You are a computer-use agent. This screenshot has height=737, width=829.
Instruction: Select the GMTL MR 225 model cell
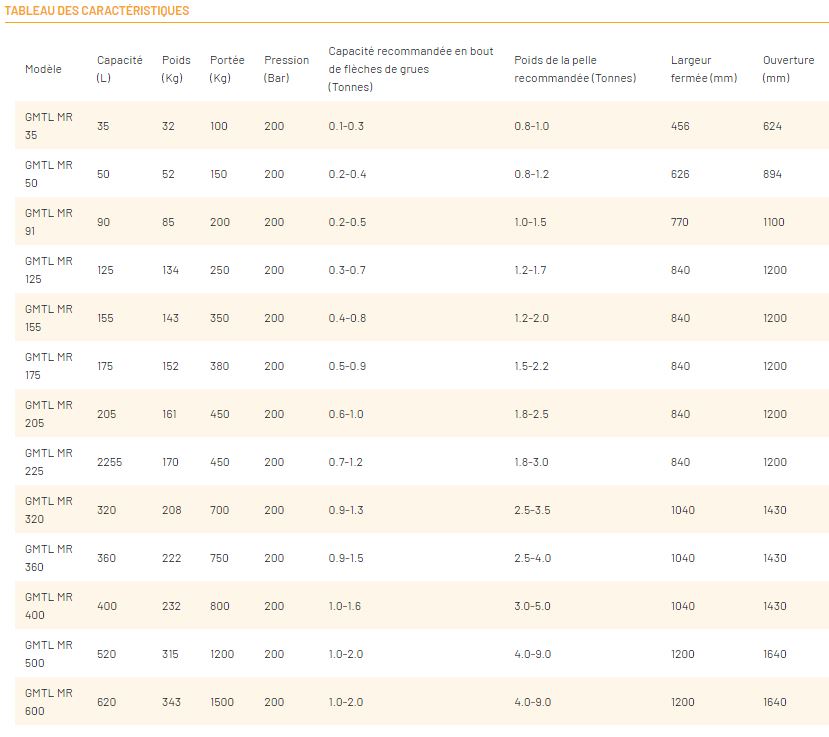point(48,462)
